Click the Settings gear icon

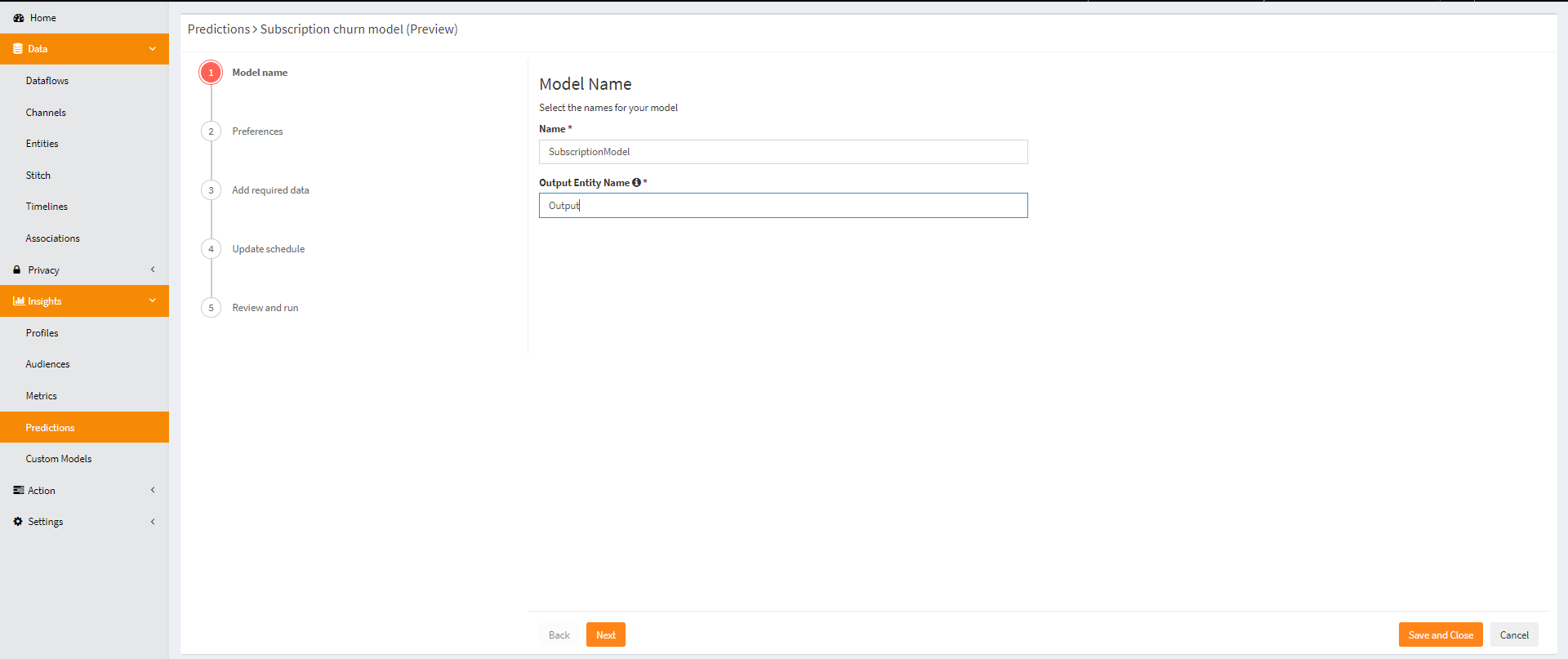(x=18, y=522)
